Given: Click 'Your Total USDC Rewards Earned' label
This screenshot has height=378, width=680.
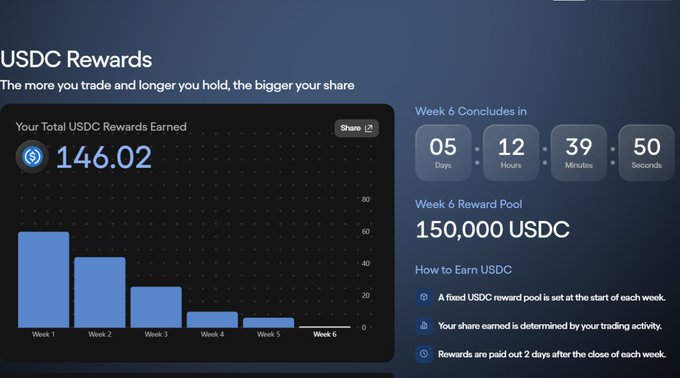Looking at the screenshot, I should (101, 127).
